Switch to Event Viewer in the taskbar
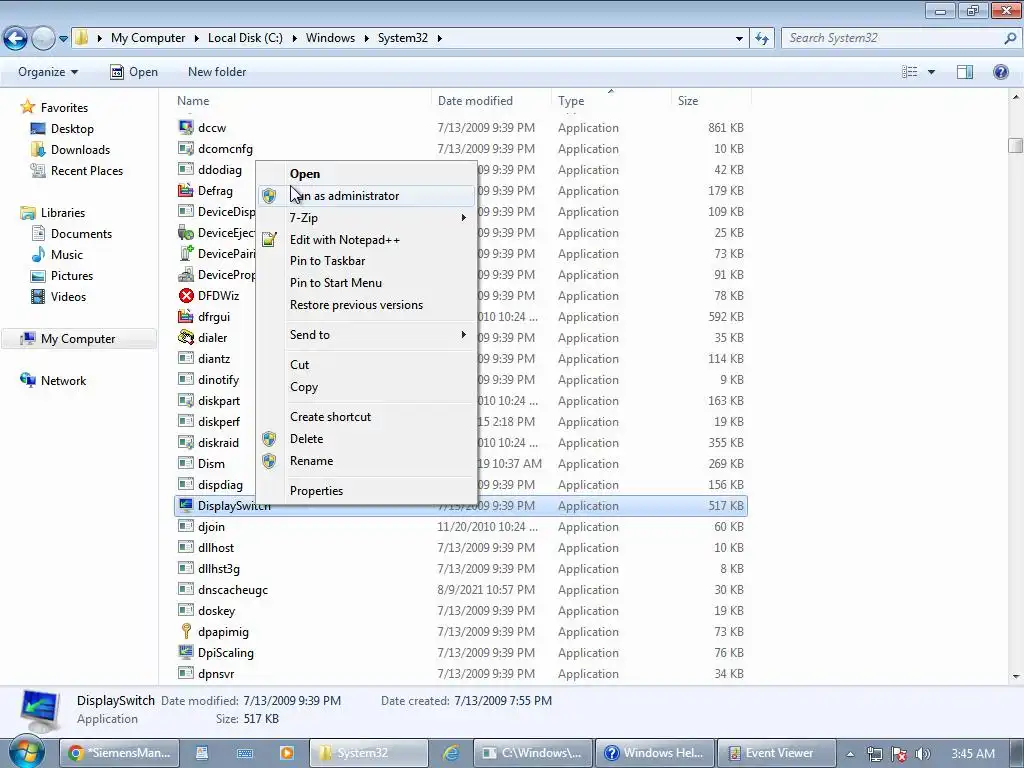 pos(776,752)
